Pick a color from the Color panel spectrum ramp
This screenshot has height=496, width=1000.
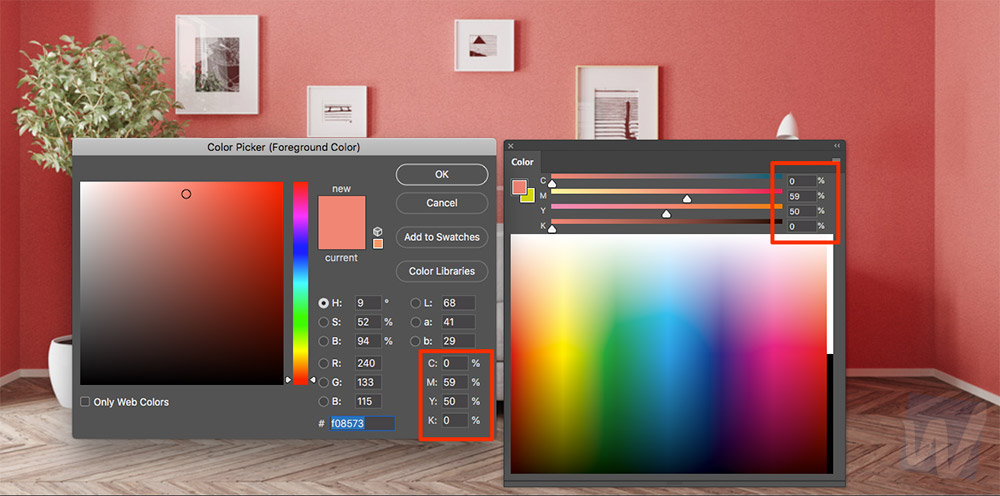[x=669, y=354]
